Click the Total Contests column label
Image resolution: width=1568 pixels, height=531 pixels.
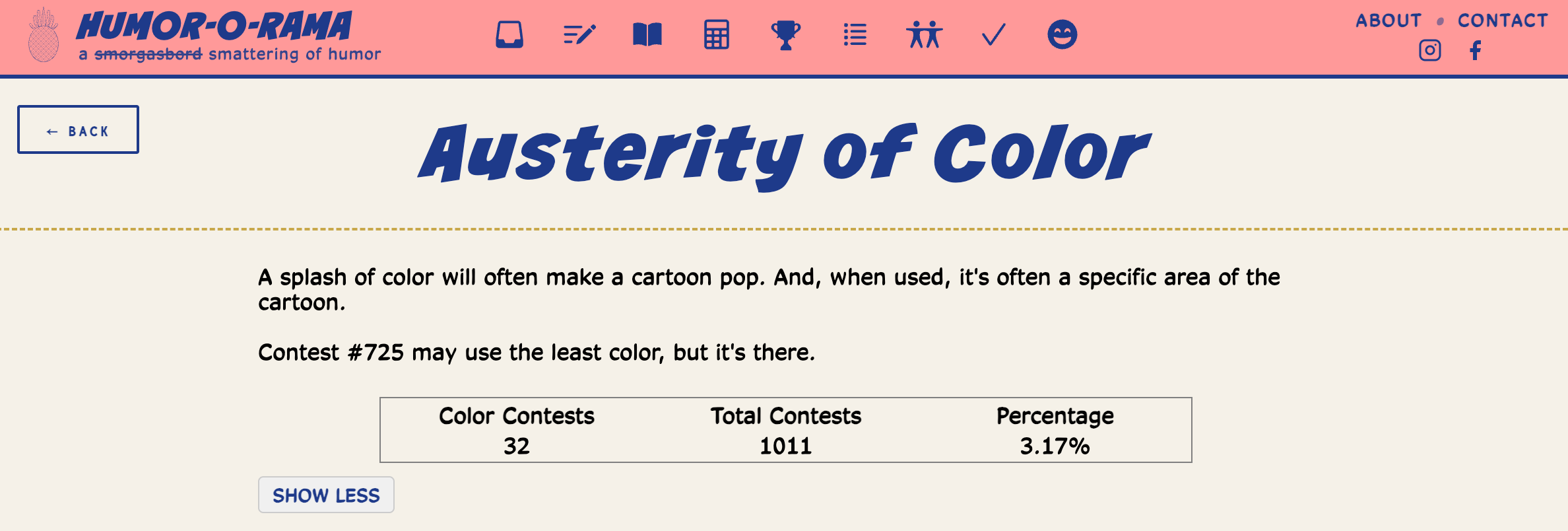pos(785,416)
